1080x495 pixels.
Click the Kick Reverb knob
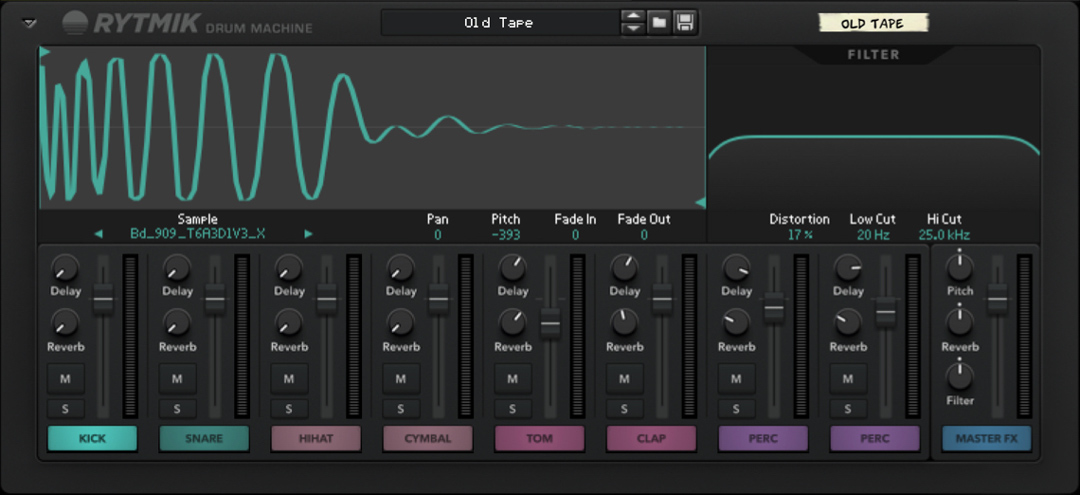(x=65, y=322)
